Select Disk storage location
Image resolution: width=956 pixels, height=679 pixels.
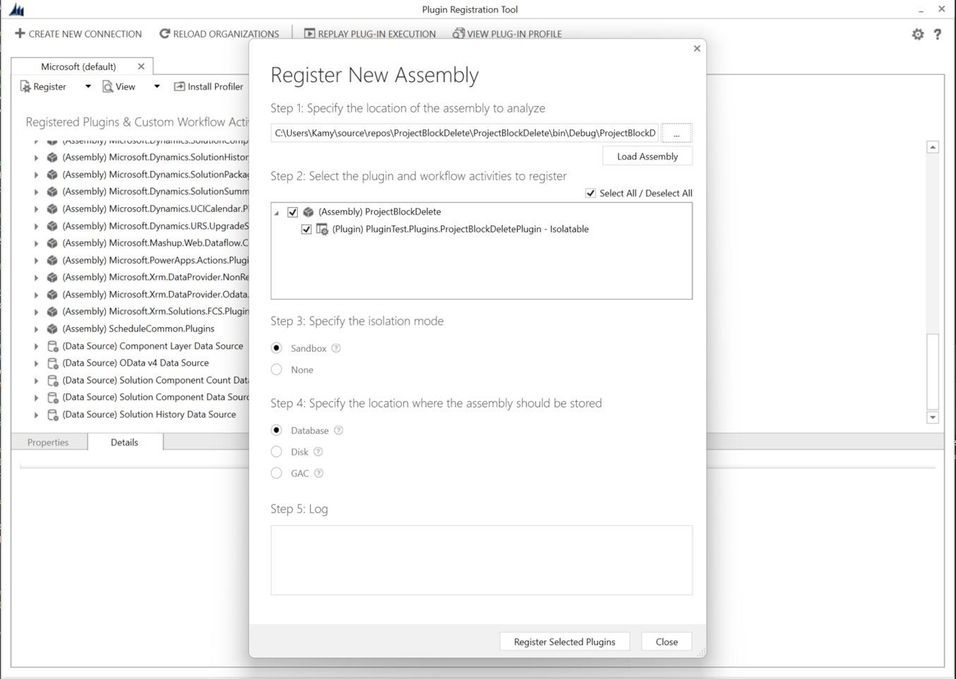click(277, 452)
